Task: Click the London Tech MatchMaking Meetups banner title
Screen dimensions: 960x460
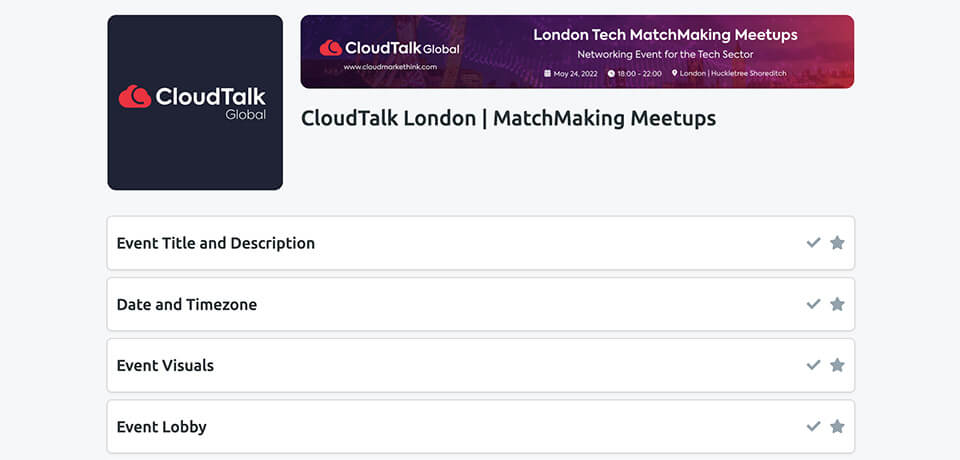Action: pos(665,35)
